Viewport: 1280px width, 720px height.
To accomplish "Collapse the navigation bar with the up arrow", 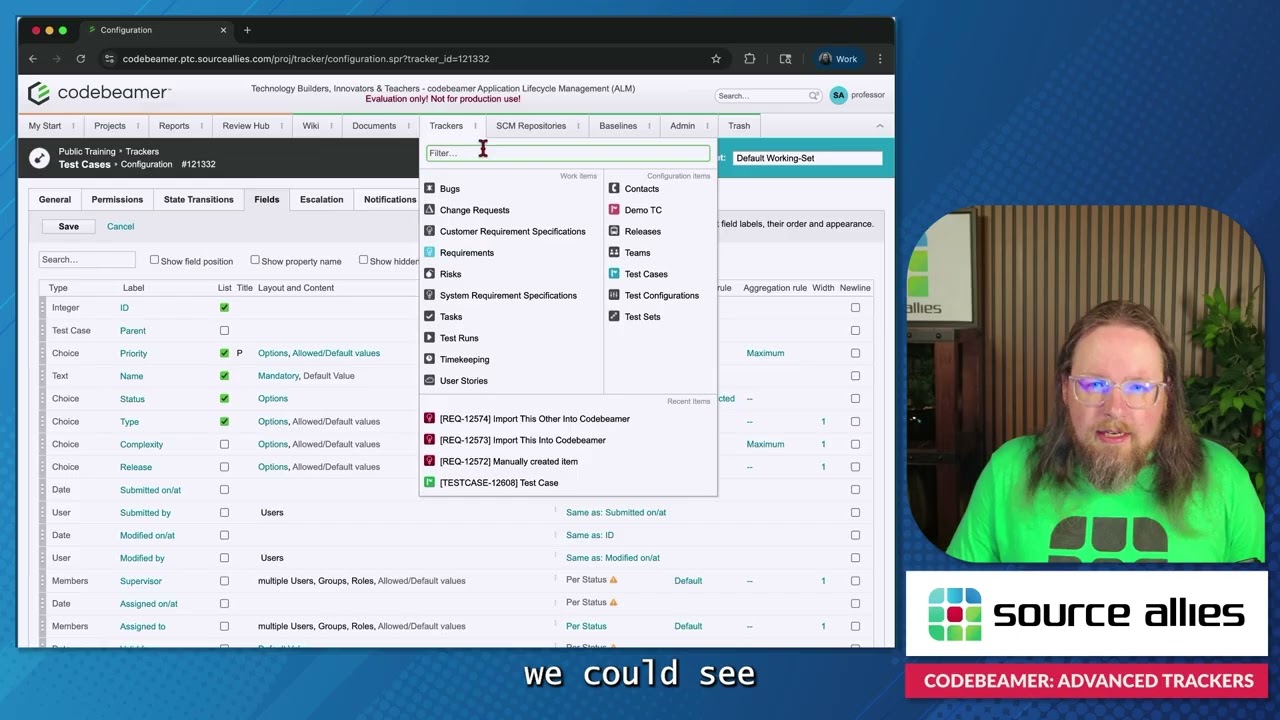I will [x=880, y=126].
